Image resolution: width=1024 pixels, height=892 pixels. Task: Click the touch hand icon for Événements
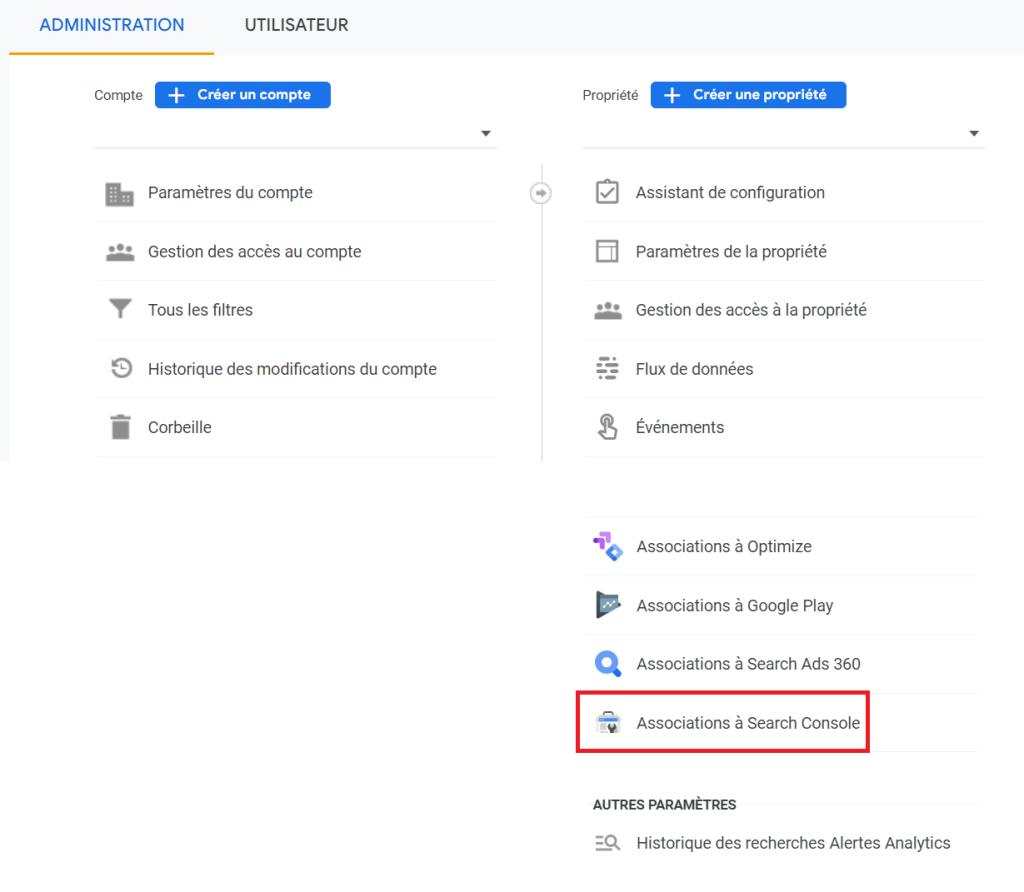click(x=607, y=427)
